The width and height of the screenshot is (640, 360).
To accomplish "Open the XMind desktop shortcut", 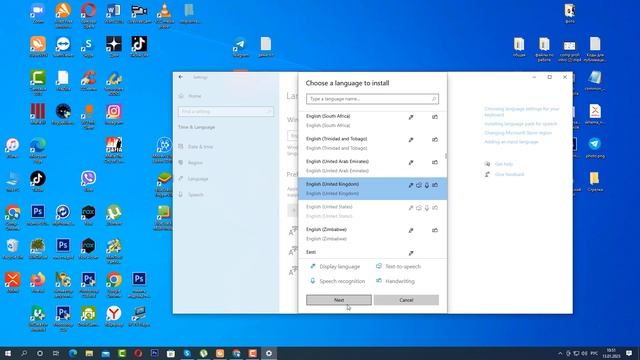I will (13, 283).
